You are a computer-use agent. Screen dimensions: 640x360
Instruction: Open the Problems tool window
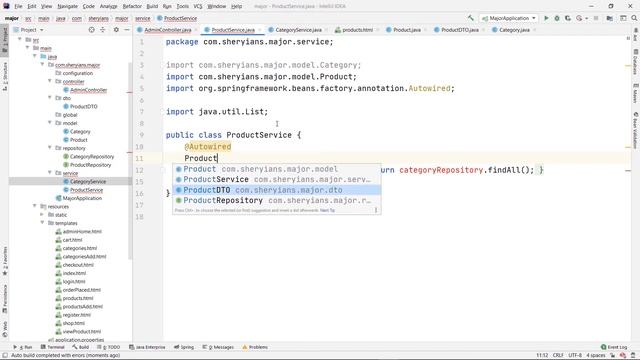click(255, 347)
